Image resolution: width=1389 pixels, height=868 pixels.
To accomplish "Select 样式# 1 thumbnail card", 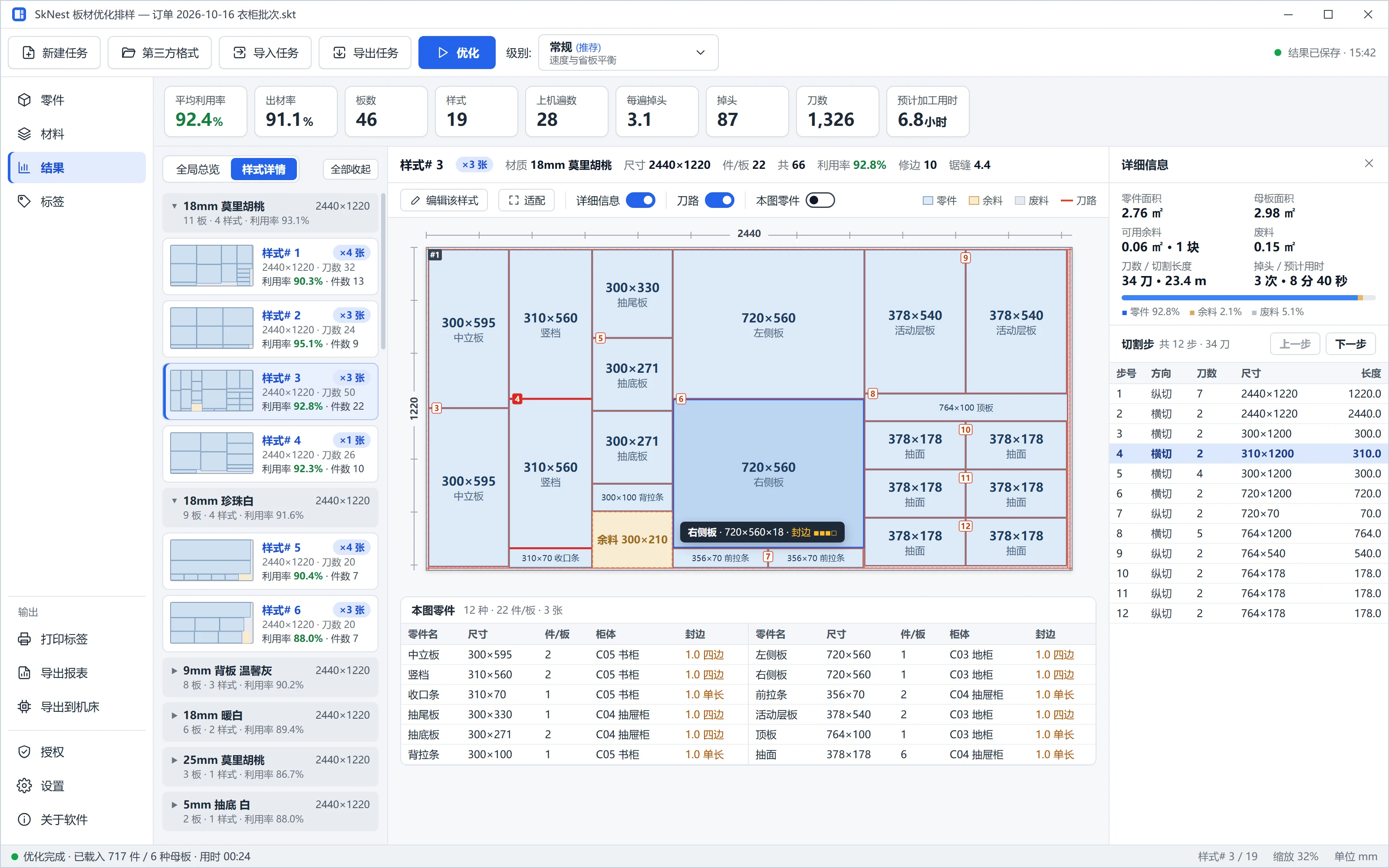I will 270,266.
